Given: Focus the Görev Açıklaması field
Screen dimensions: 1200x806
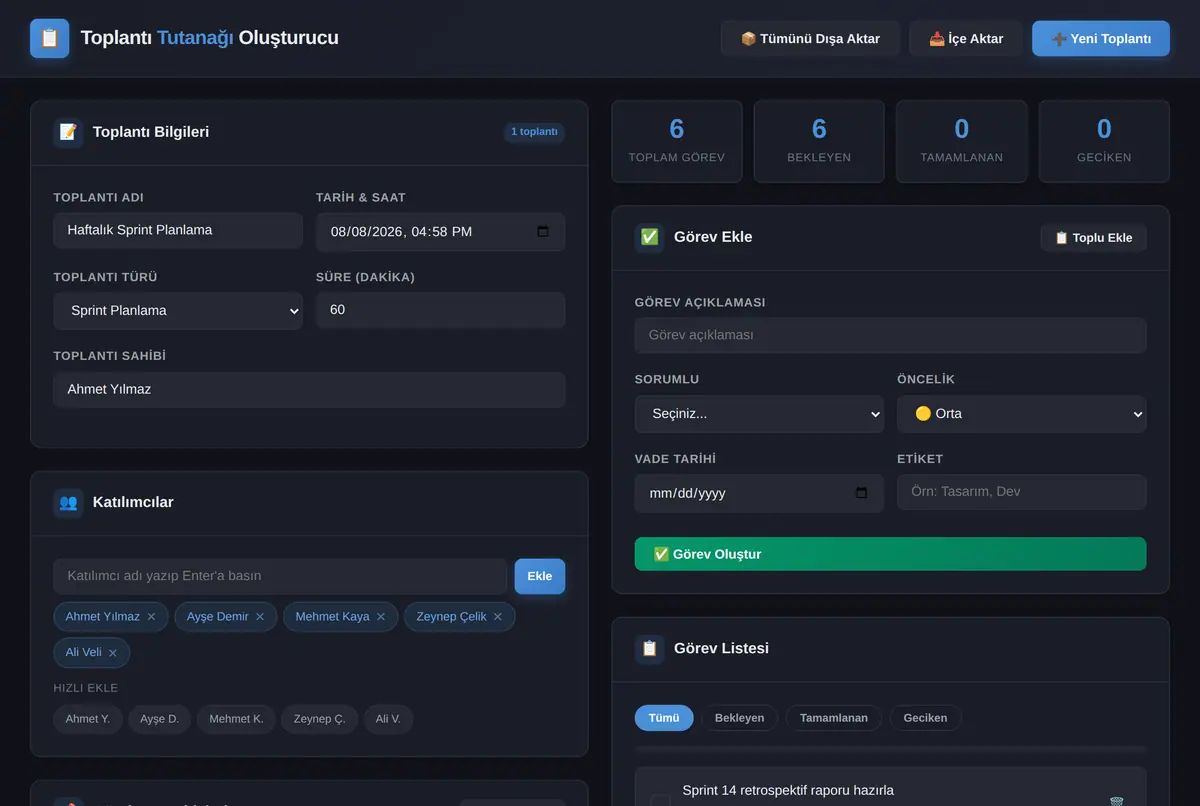Looking at the screenshot, I should [891, 335].
